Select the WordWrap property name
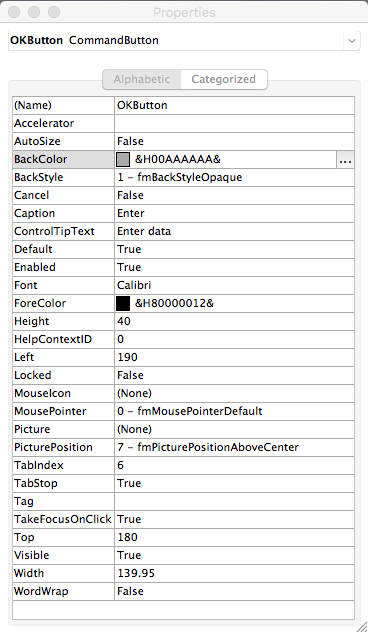 pos(63,591)
